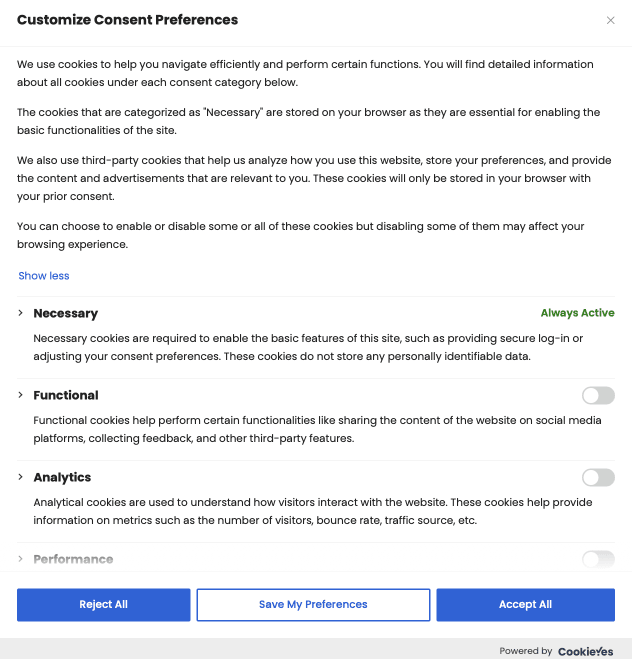Enable the Analytics cookies toggle
The width and height of the screenshot is (632, 659).
coord(598,477)
